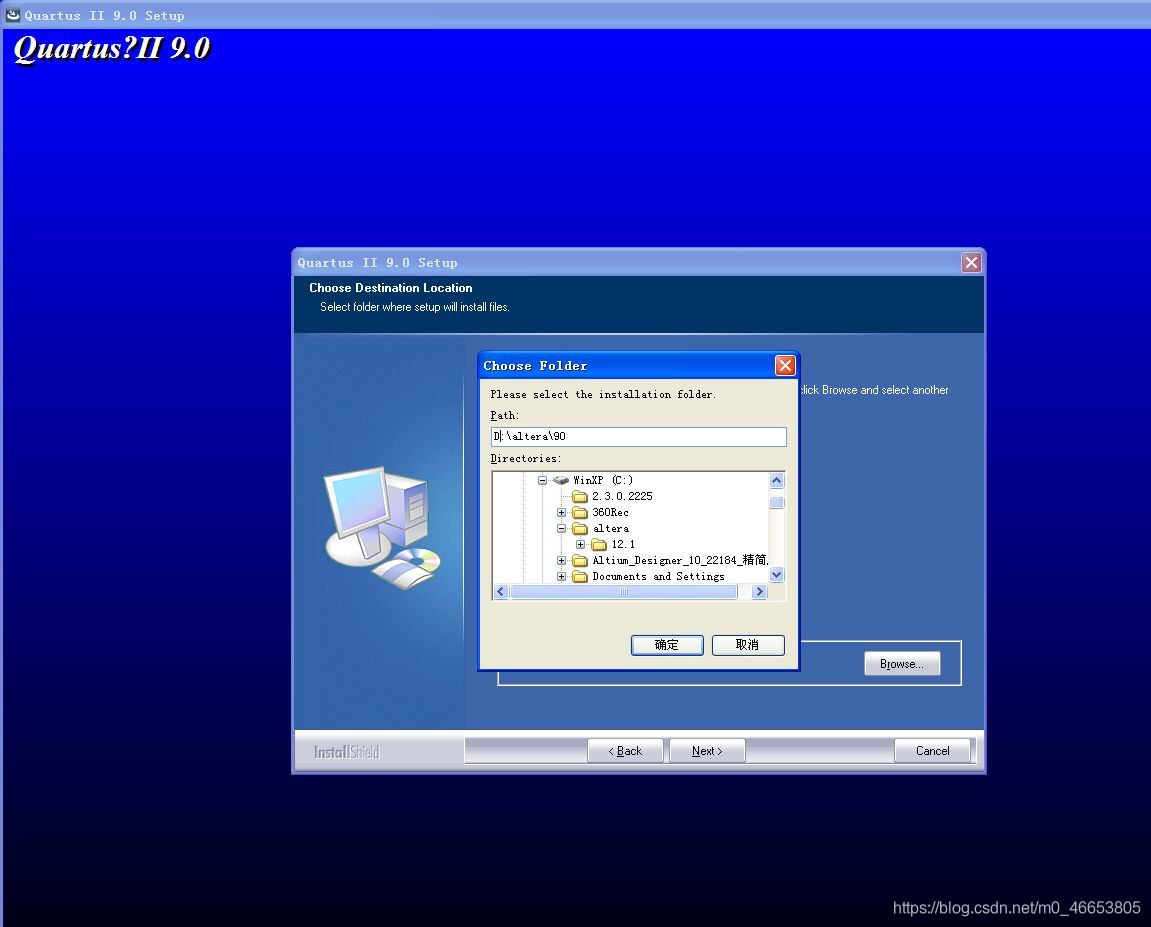This screenshot has height=927, width=1151.
Task: Click the 'Documents and Settings' directory name
Action: 658,577
